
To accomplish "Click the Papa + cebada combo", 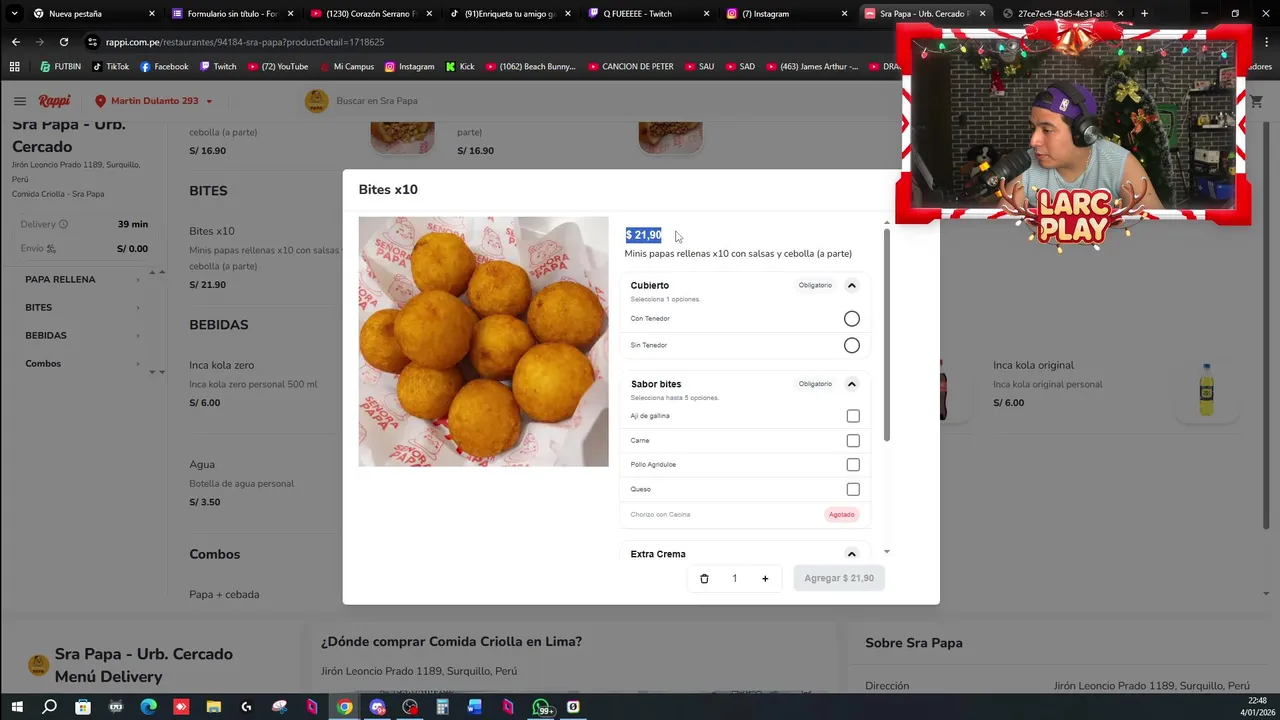I will (224, 594).
